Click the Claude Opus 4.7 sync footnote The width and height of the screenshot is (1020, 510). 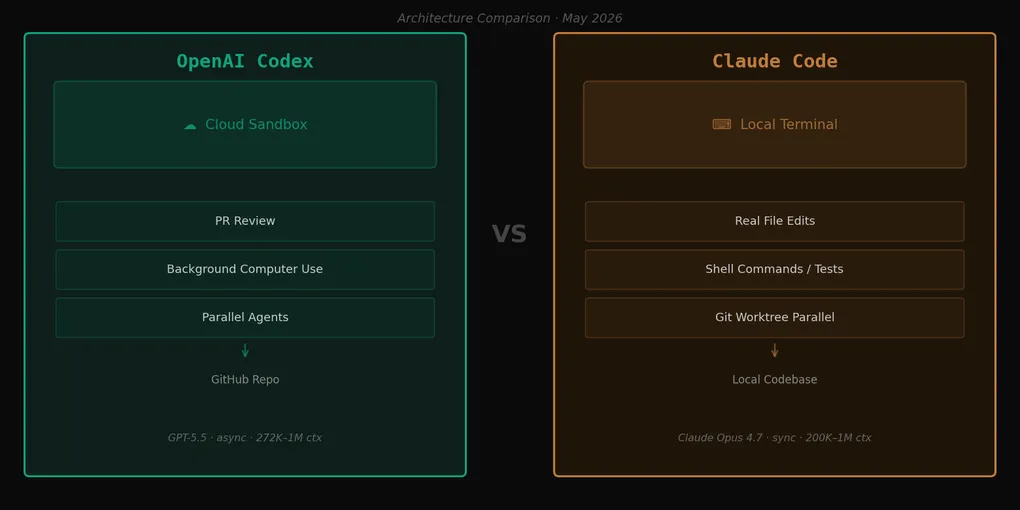tap(775, 438)
